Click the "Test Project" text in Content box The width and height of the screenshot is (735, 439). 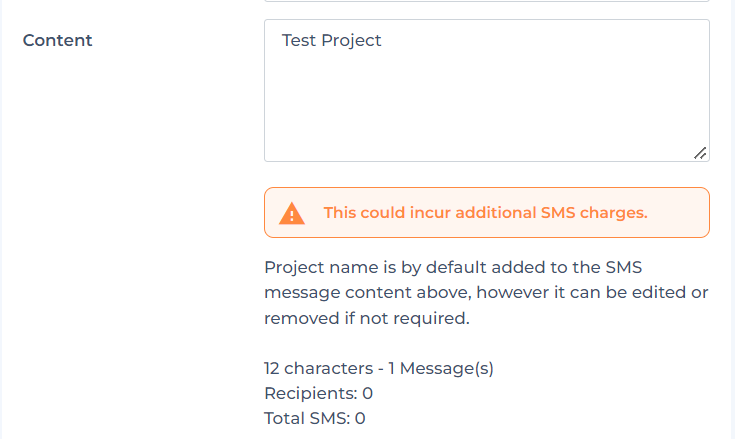332,41
